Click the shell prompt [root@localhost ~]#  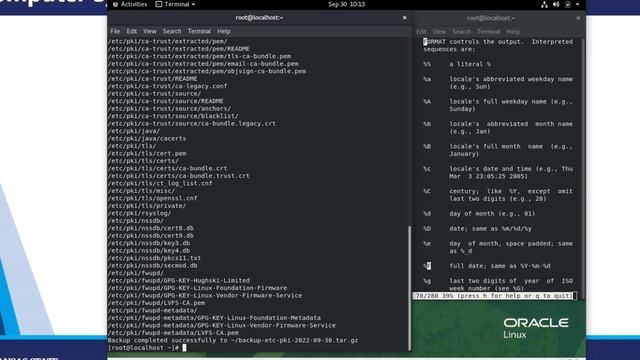pyautogui.click(x=143, y=348)
